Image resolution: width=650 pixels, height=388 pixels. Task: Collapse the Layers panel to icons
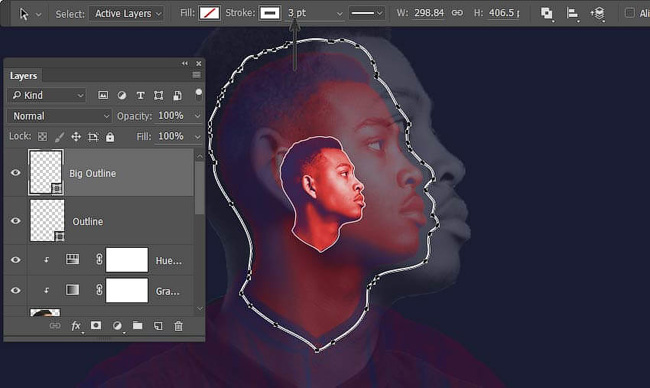click(x=184, y=63)
